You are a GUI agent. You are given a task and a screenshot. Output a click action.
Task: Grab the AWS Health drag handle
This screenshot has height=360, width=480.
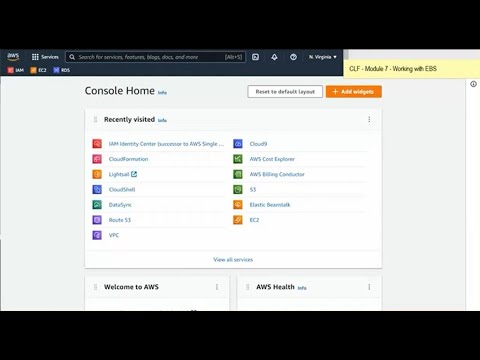click(x=248, y=287)
